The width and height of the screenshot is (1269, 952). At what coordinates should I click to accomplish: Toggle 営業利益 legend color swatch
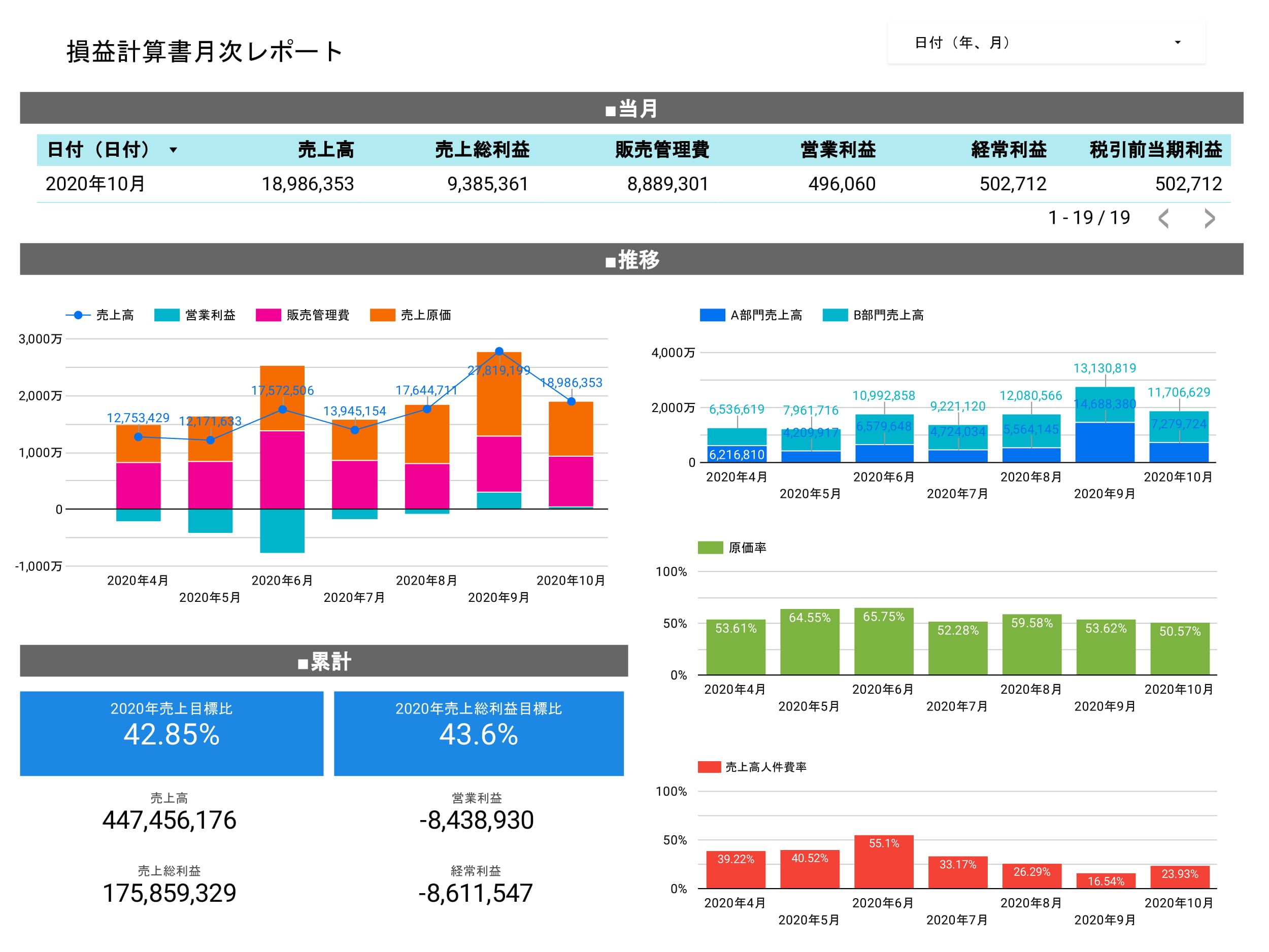click(x=167, y=315)
